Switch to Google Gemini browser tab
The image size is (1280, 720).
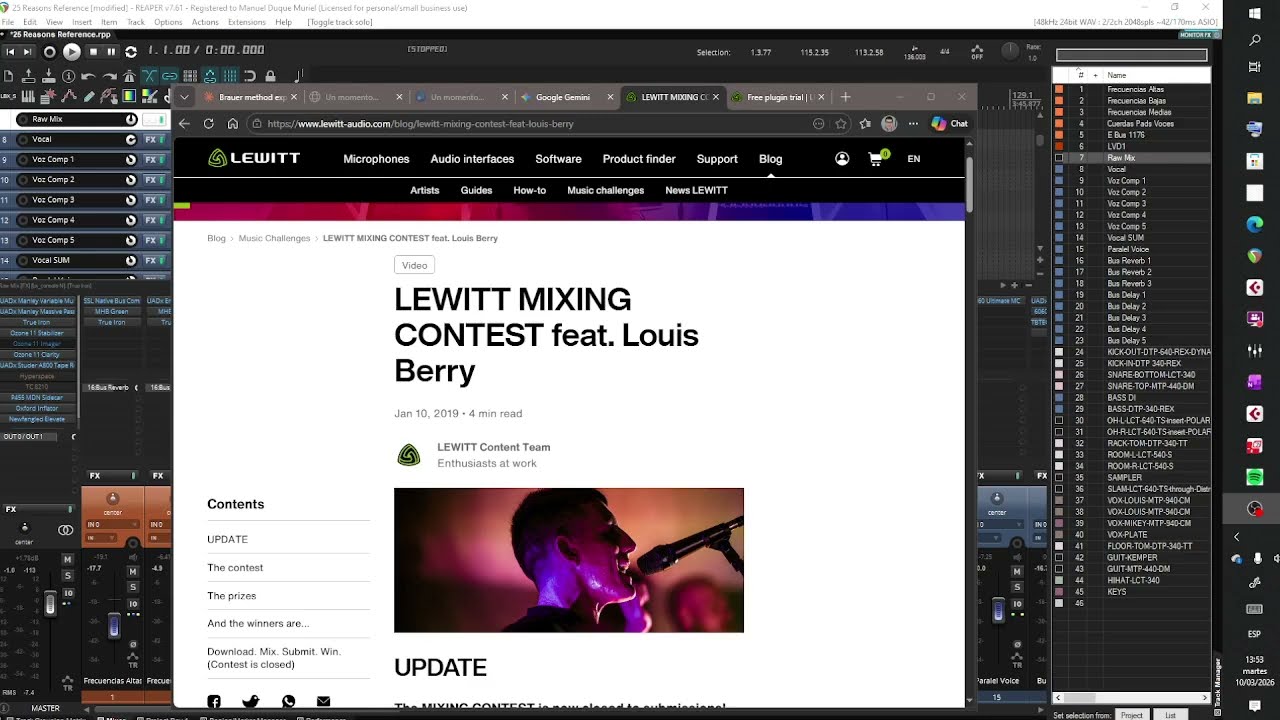tap(562, 97)
